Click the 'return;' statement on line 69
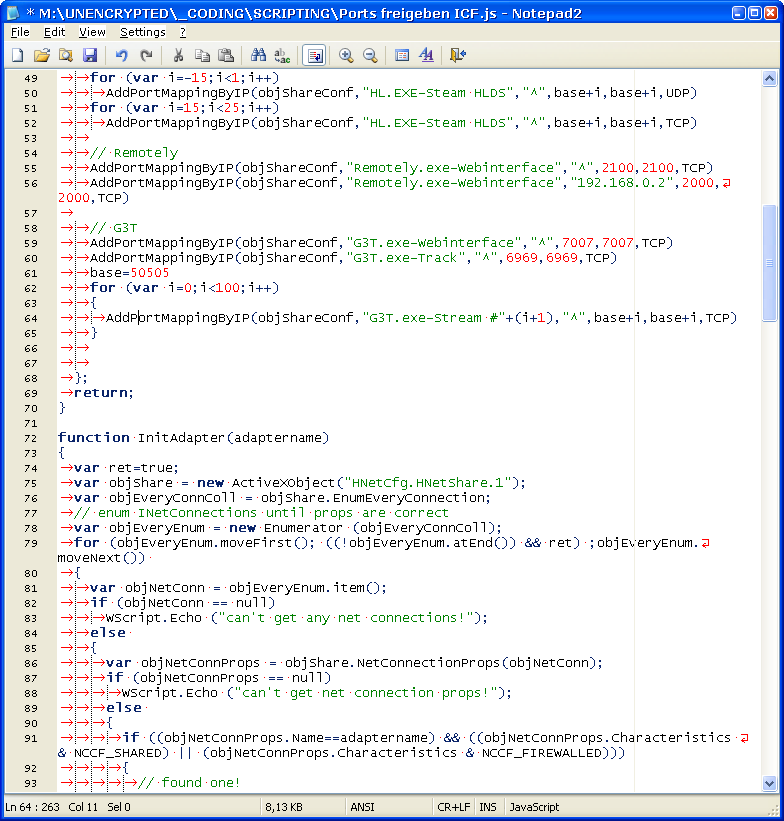 [x=104, y=393]
